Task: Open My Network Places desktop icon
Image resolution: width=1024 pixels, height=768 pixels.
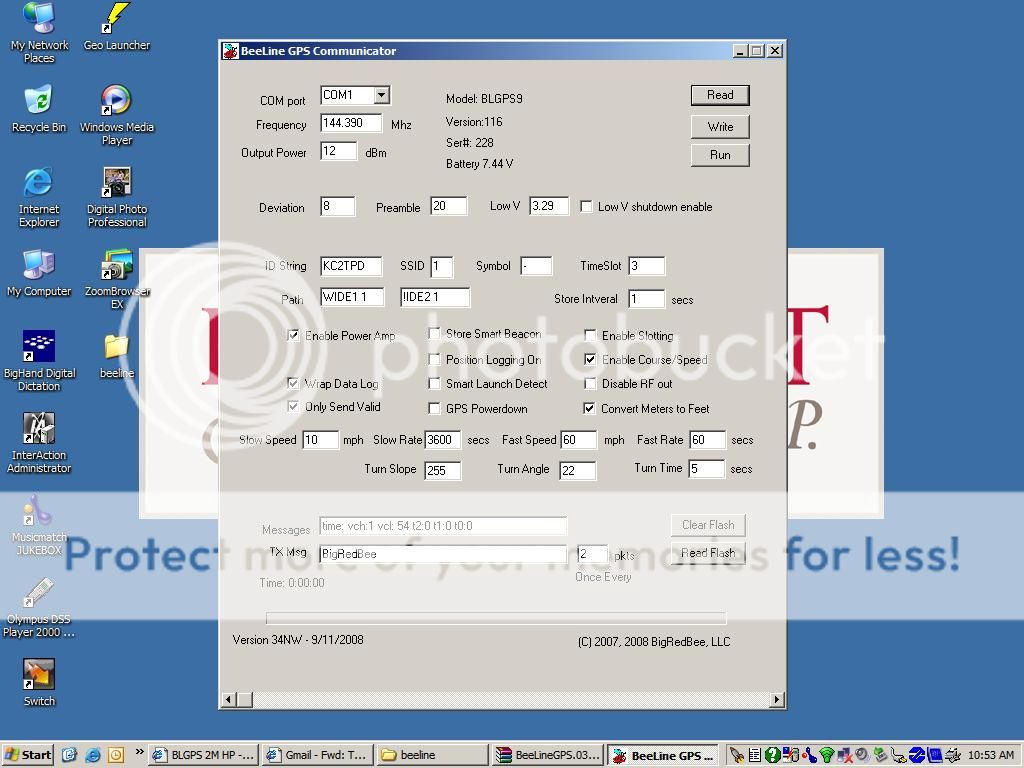Action: tap(39, 33)
